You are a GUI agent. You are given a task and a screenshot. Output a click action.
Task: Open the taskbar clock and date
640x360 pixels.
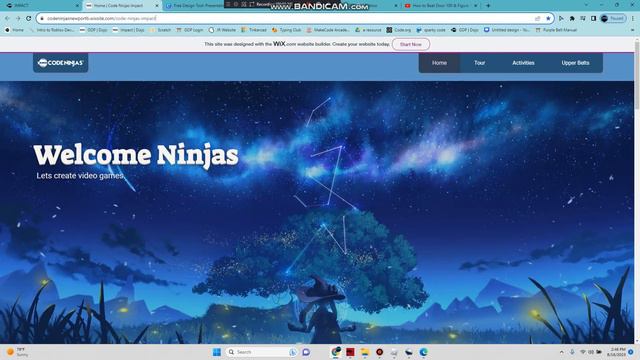point(616,352)
